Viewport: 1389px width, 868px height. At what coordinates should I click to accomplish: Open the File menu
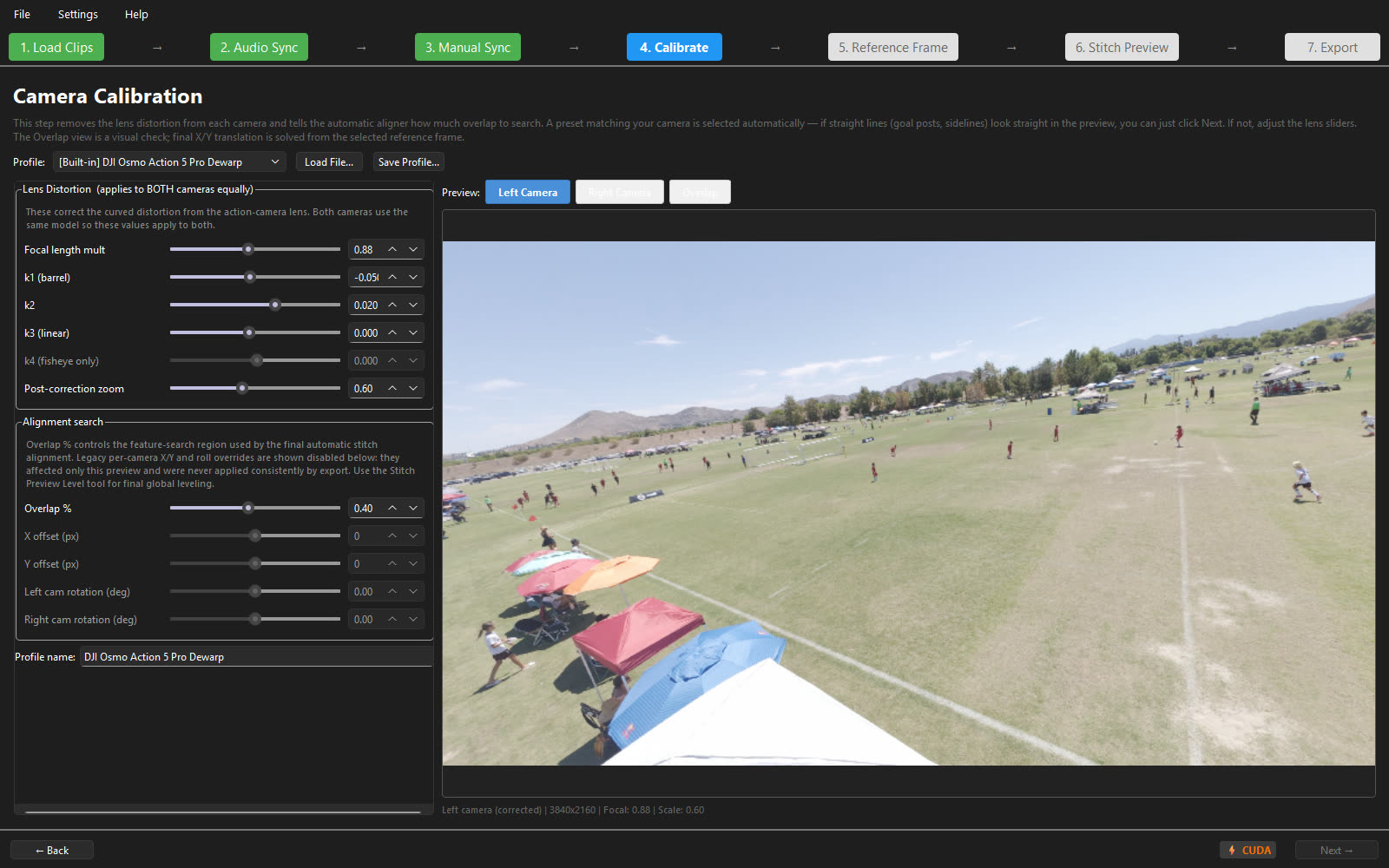click(x=22, y=14)
